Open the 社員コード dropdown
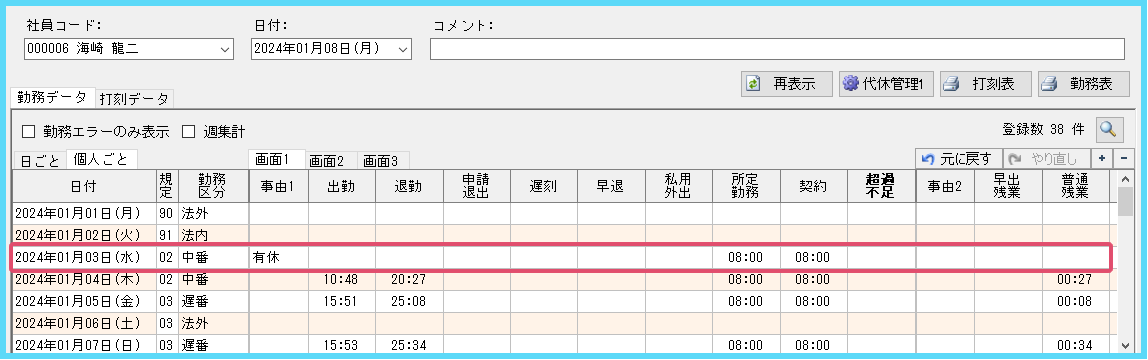 coord(225,50)
